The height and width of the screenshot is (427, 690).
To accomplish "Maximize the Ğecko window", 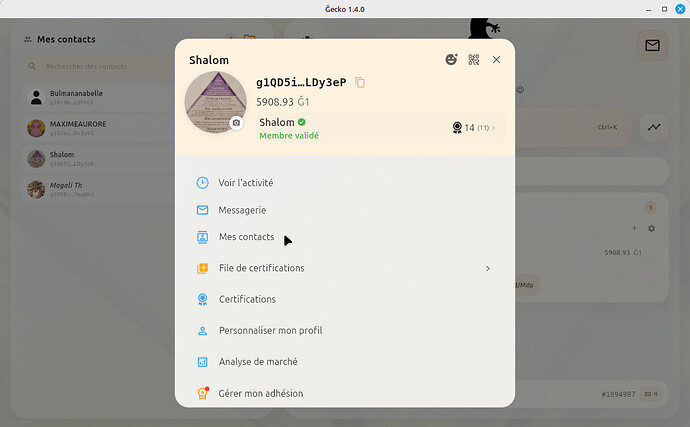I will (664, 9).
